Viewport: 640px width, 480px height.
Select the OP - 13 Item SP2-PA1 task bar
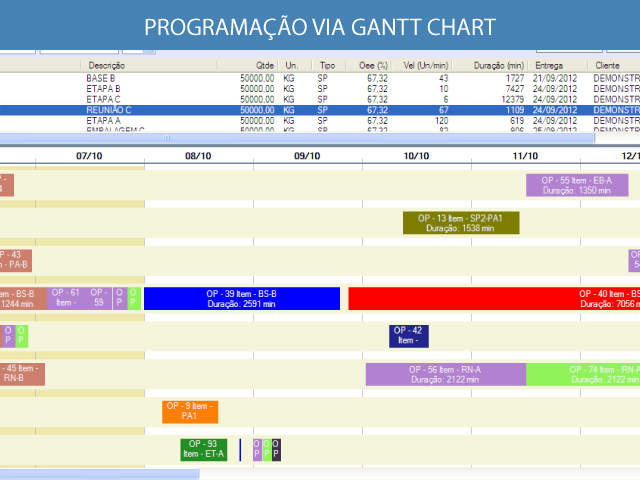click(x=461, y=223)
